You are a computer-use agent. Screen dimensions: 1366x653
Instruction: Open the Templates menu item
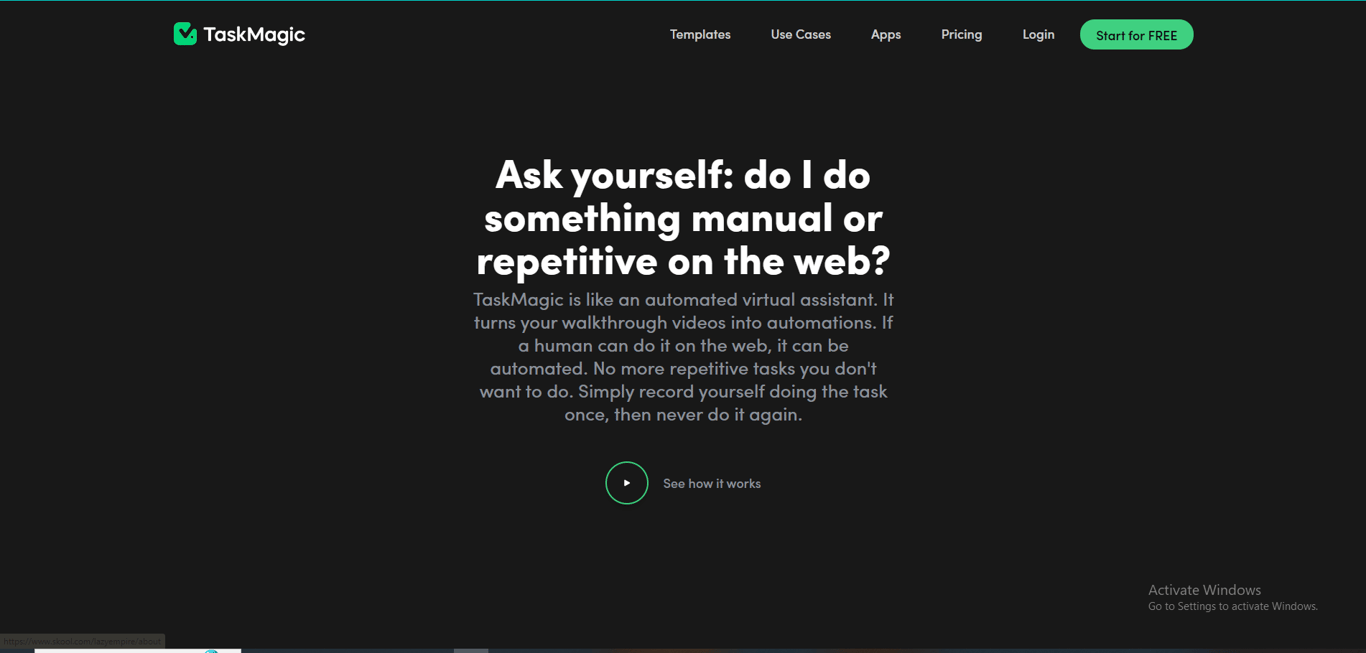(x=700, y=34)
